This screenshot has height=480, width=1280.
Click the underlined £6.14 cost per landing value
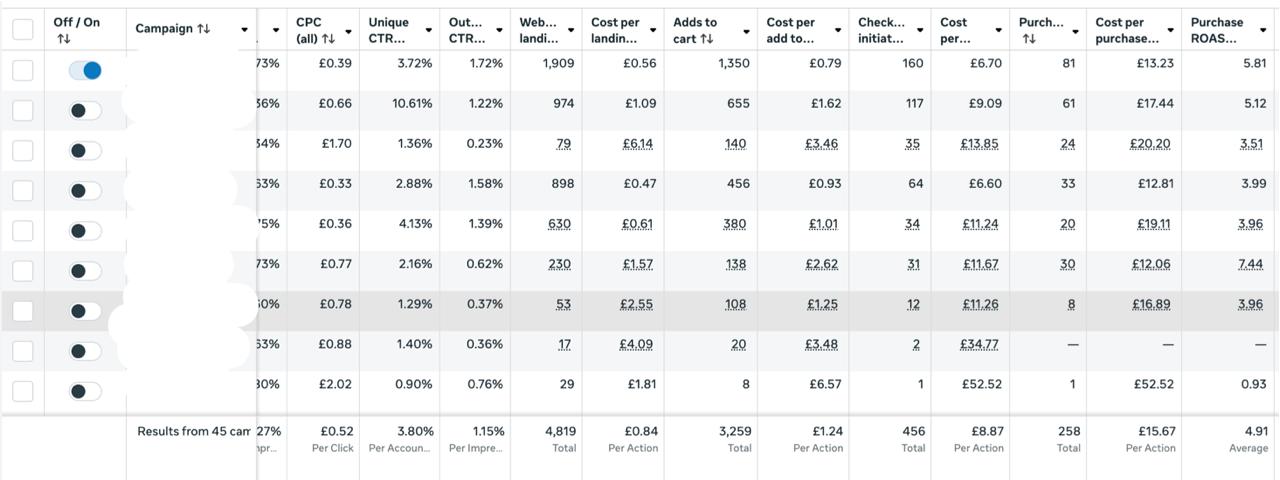pyautogui.click(x=637, y=144)
